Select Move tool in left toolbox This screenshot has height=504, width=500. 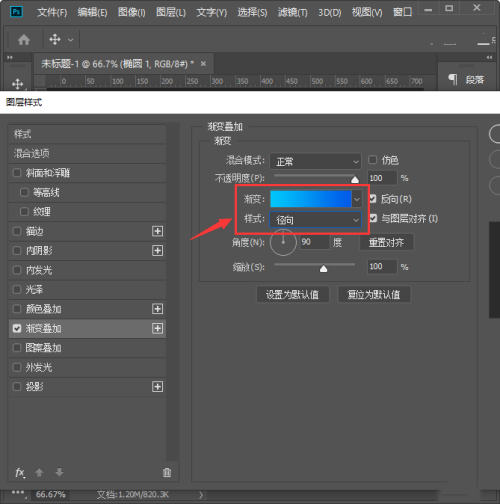tap(17, 84)
